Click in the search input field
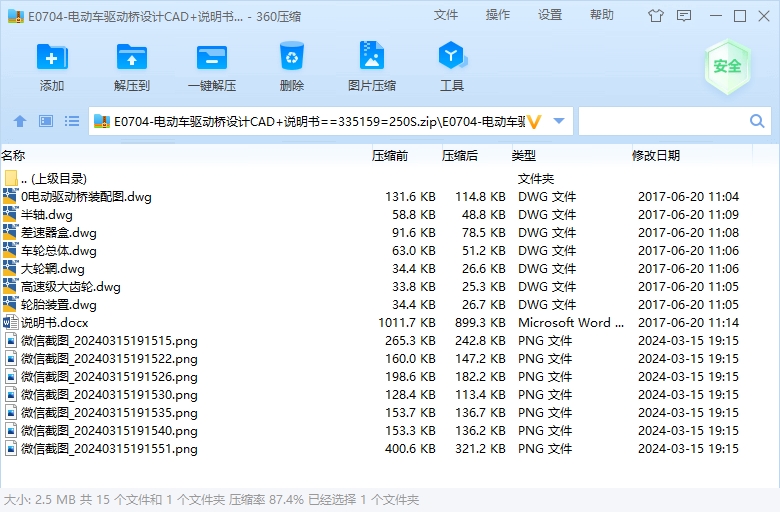Screen dimensions: 780x512 click(663, 121)
